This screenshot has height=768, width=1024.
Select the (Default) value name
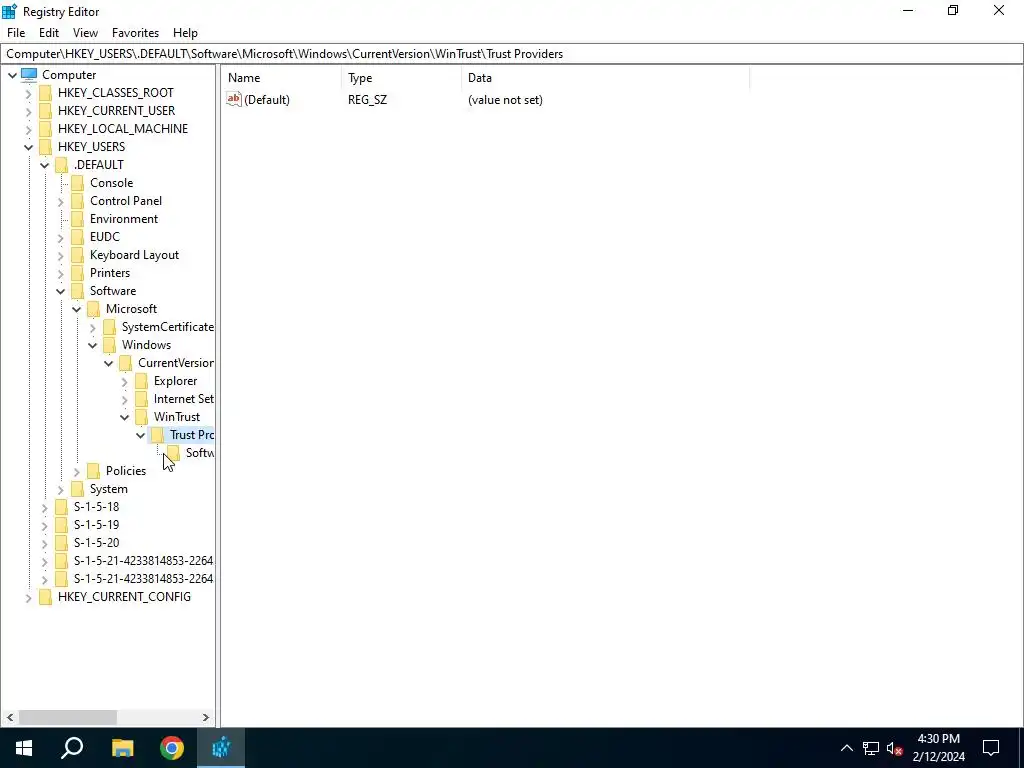(x=266, y=100)
